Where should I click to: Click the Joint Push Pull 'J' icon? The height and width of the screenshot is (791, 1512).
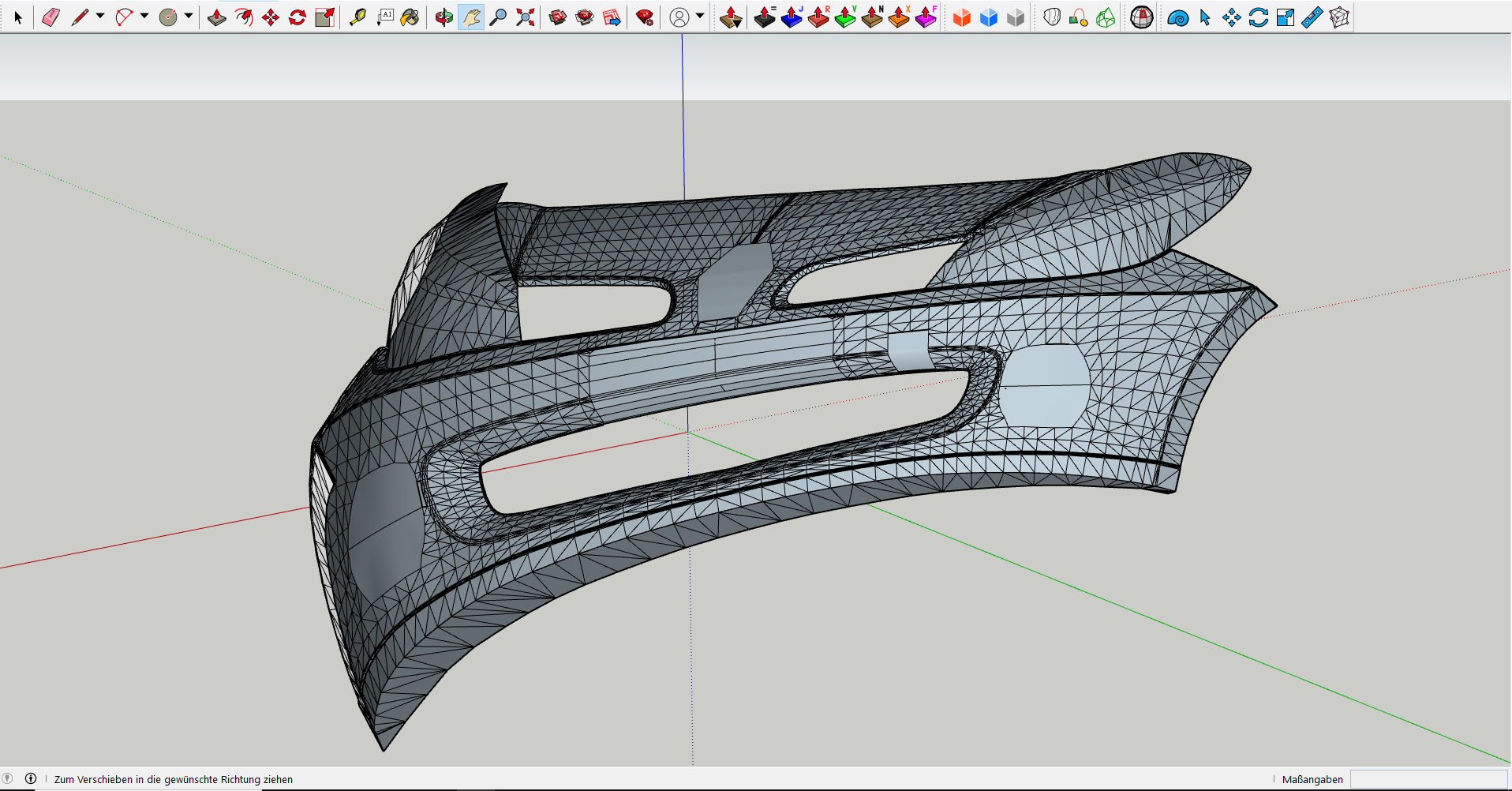click(792, 17)
